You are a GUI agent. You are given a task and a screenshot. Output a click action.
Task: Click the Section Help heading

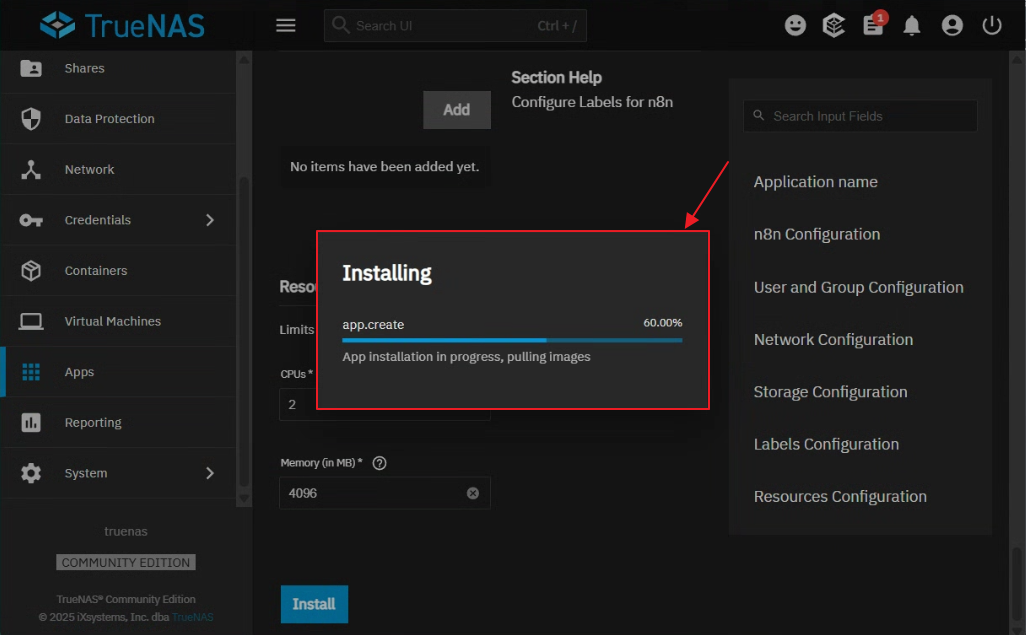[x=556, y=77]
